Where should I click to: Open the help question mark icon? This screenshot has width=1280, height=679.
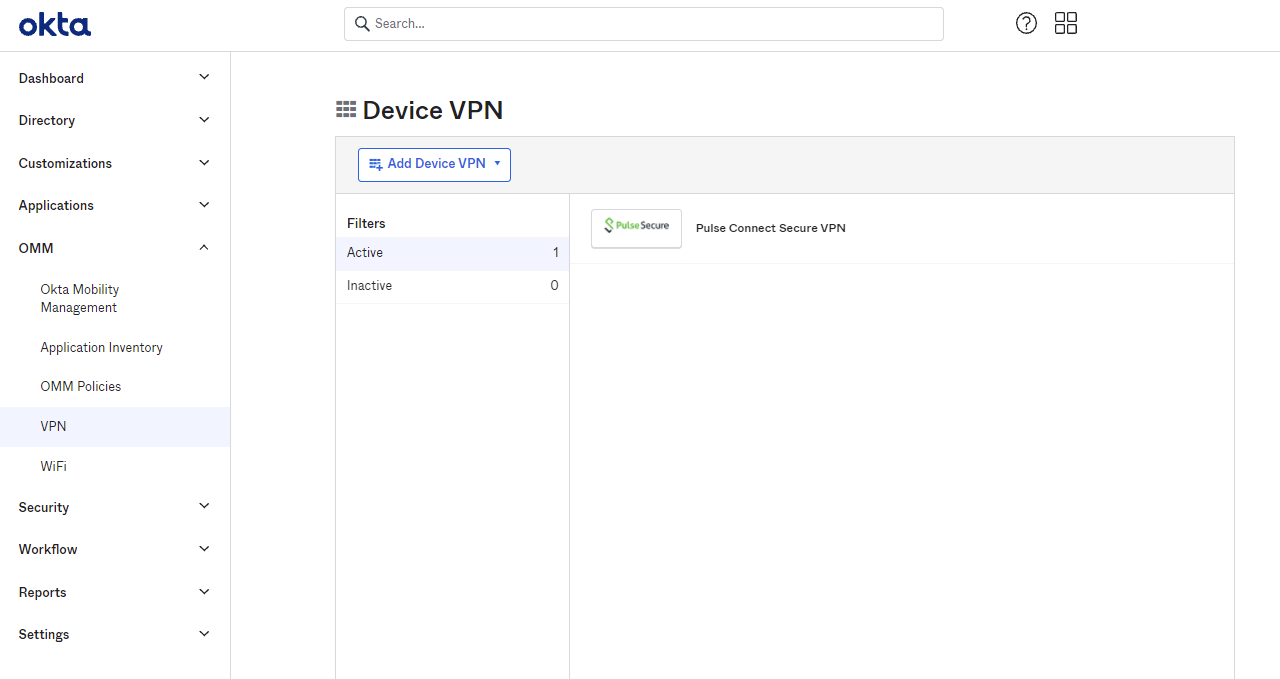pos(1026,23)
